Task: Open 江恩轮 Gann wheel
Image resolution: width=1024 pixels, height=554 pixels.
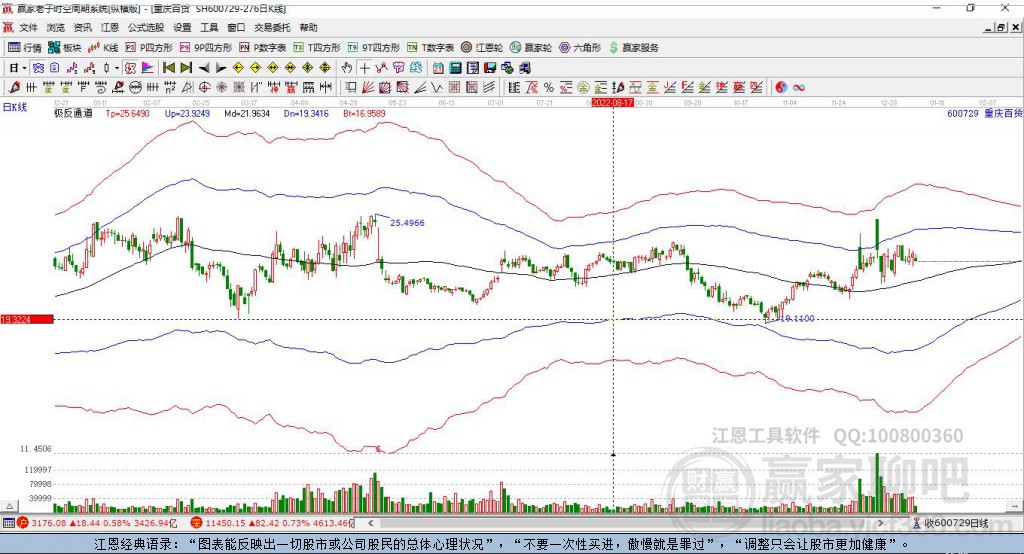Action: pyautogui.click(x=482, y=48)
